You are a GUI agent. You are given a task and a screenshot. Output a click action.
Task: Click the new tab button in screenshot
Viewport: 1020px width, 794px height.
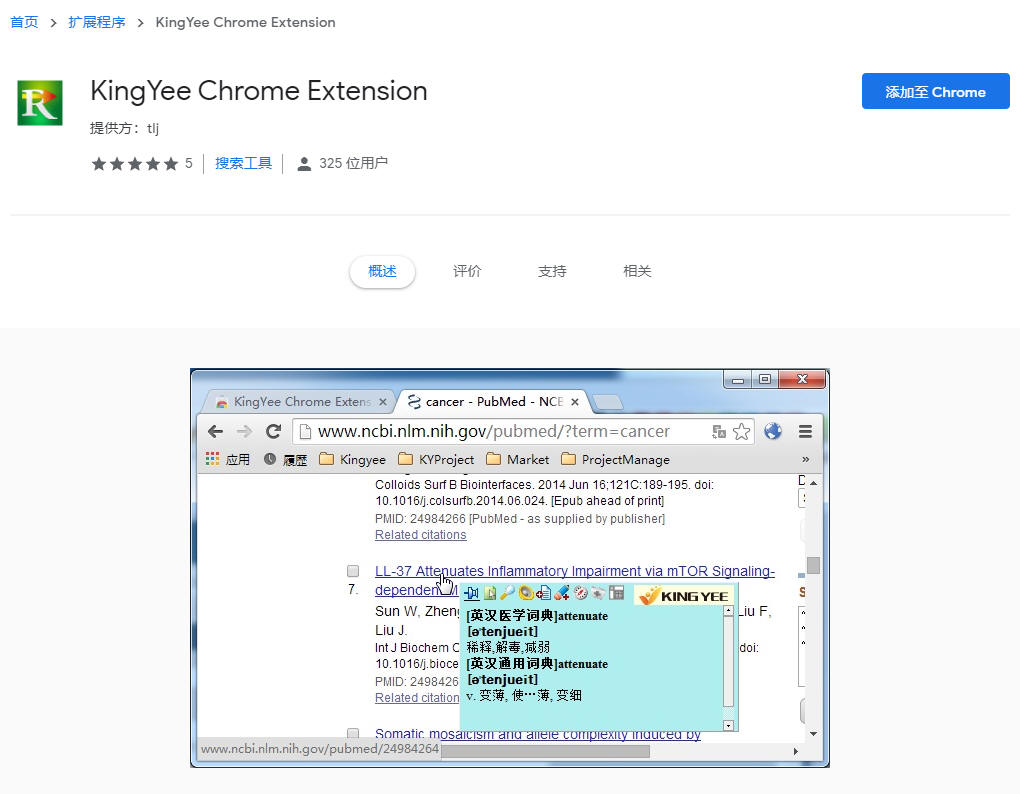[608, 403]
